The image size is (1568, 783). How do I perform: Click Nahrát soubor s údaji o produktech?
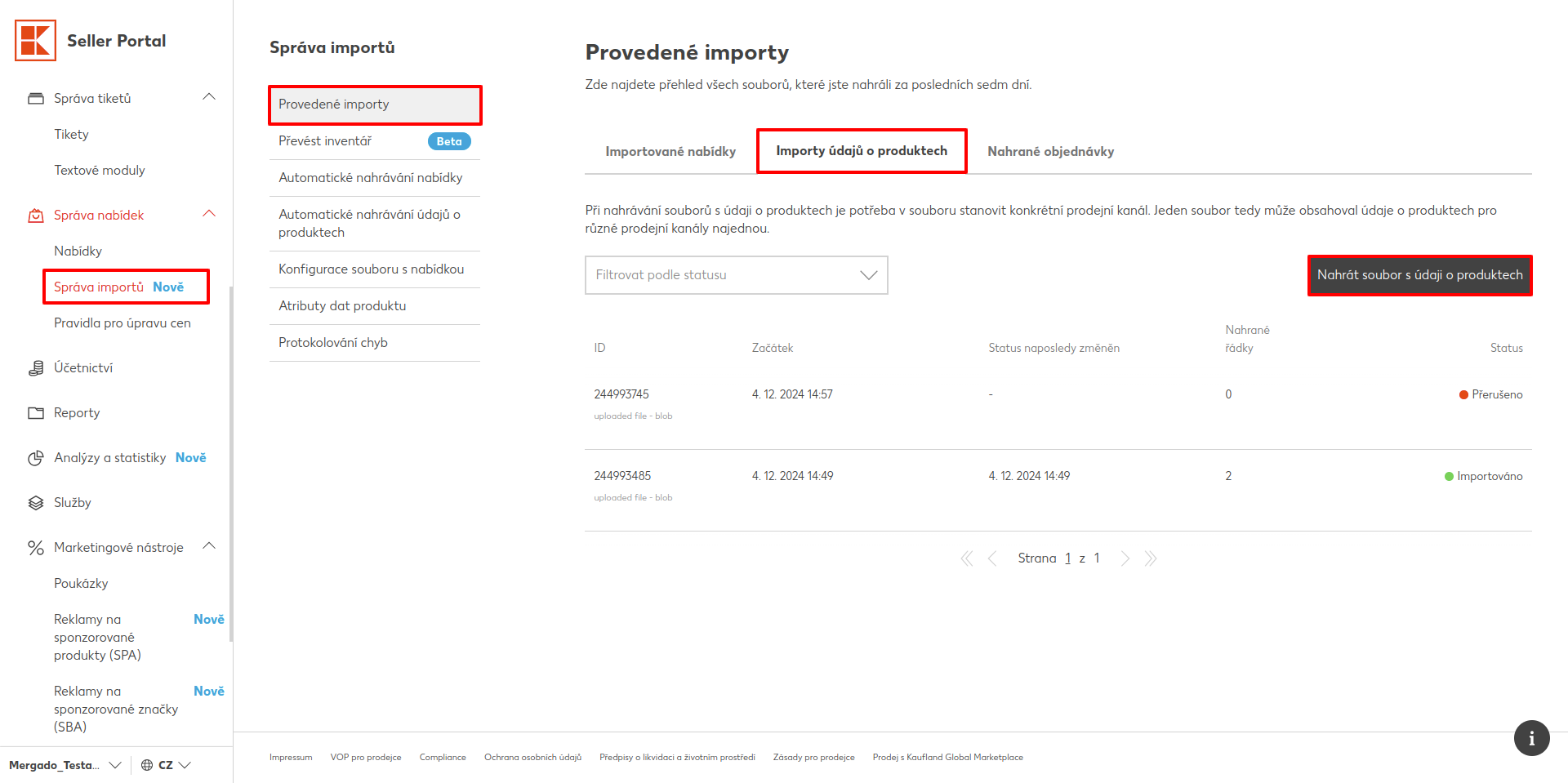point(1419,275)
